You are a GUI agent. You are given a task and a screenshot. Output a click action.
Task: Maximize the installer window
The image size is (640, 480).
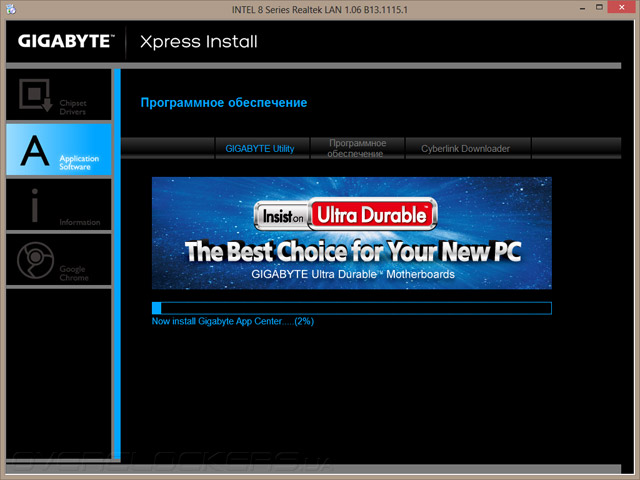point(599,8)
